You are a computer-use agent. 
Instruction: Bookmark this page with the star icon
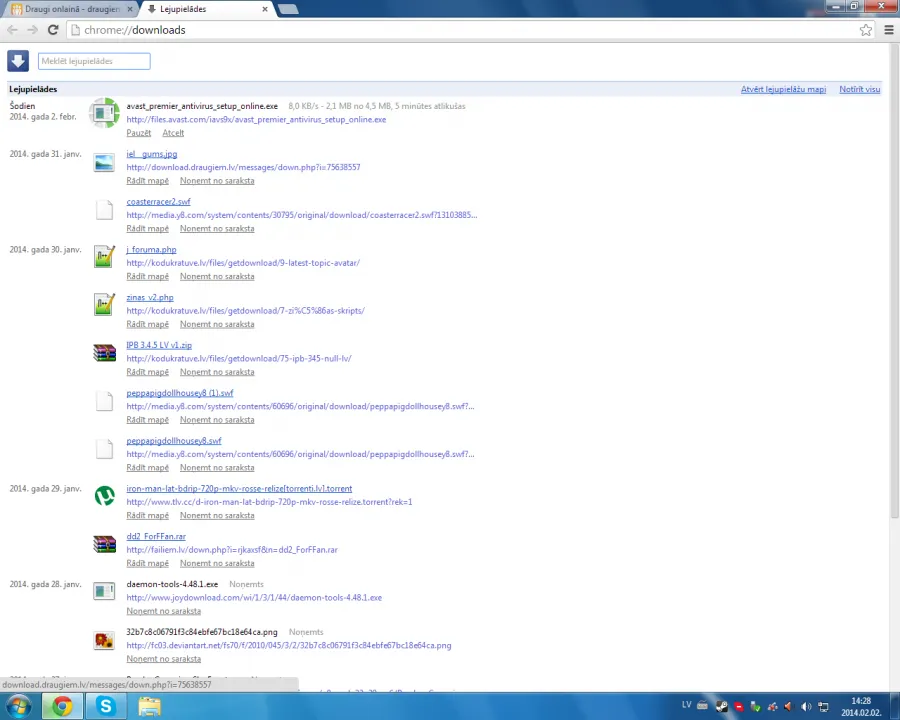click(866, 30)
